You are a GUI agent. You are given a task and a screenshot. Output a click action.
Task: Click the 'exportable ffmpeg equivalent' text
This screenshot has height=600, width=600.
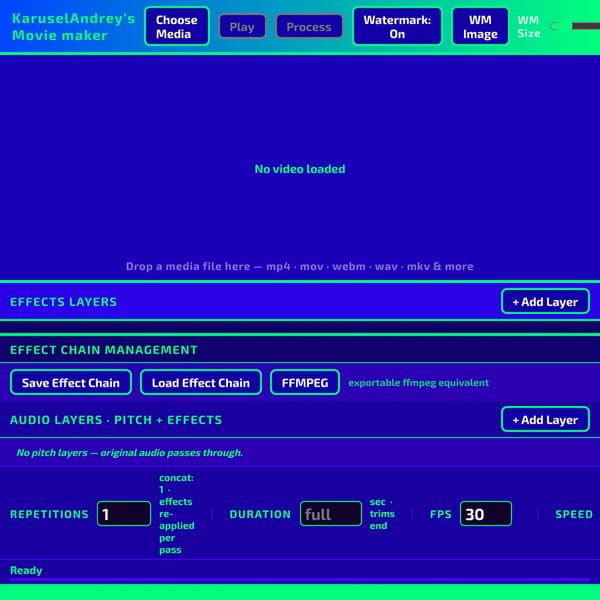(x=419, y=383)
